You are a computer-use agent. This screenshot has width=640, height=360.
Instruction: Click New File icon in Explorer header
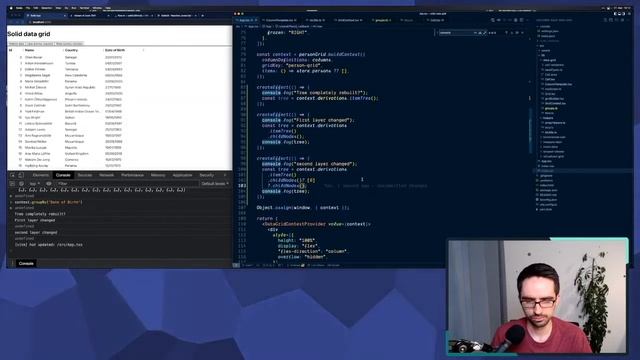pyautogui.click(x=606, y=20)
